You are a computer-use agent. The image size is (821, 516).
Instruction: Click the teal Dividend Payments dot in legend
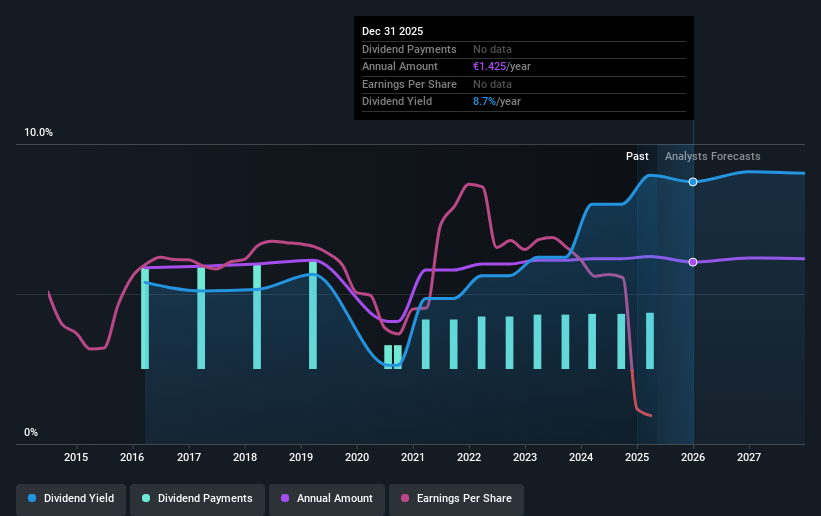[146, 498]
